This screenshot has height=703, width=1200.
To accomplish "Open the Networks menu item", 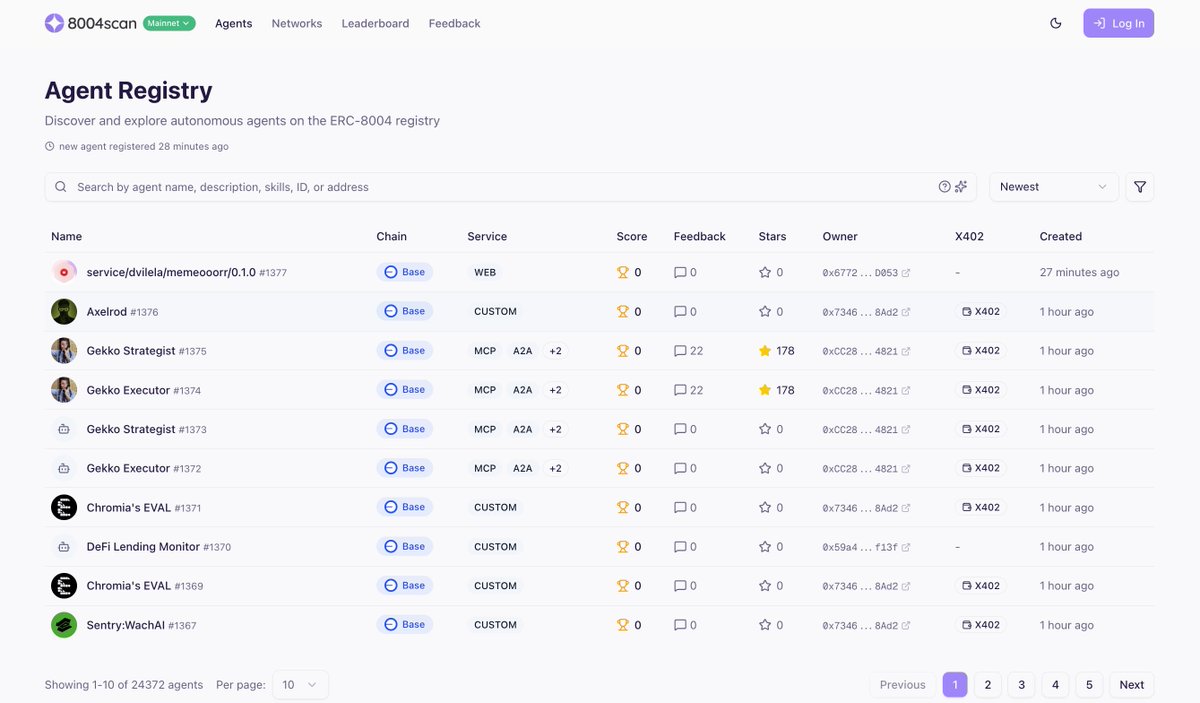I will (x=296, y=22).
